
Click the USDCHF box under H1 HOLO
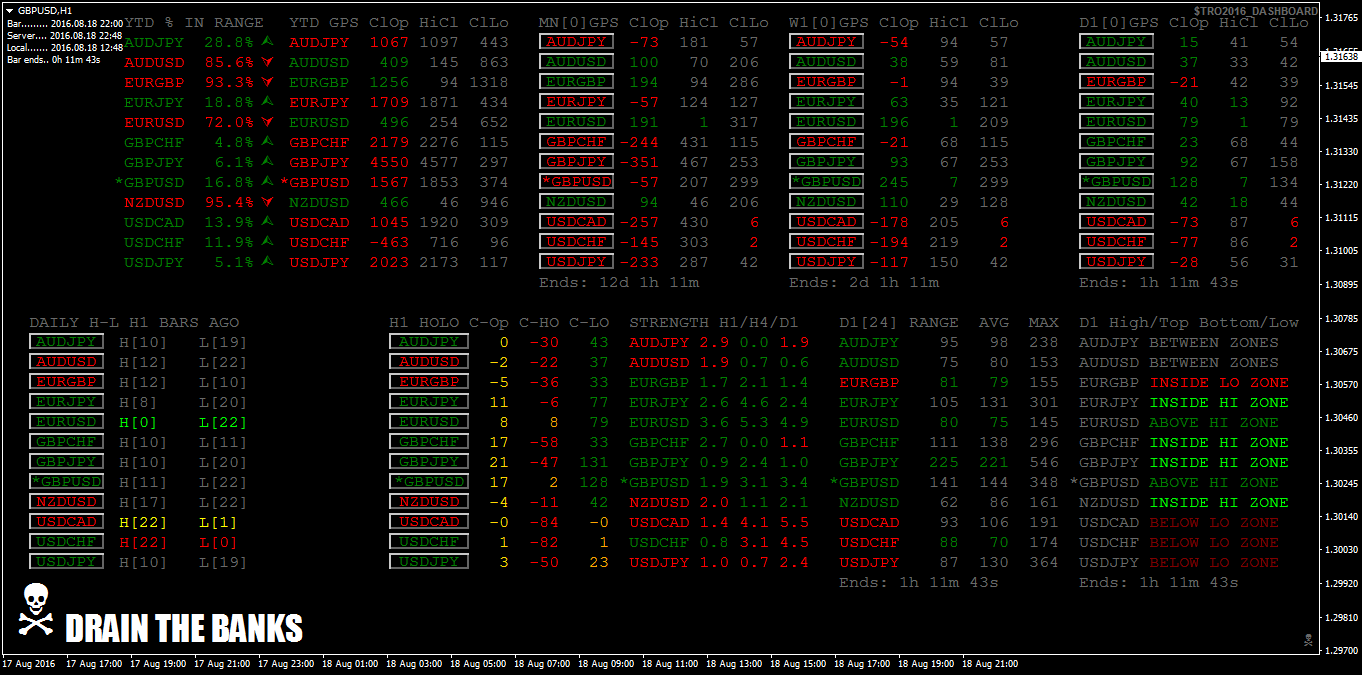(428, 542)
